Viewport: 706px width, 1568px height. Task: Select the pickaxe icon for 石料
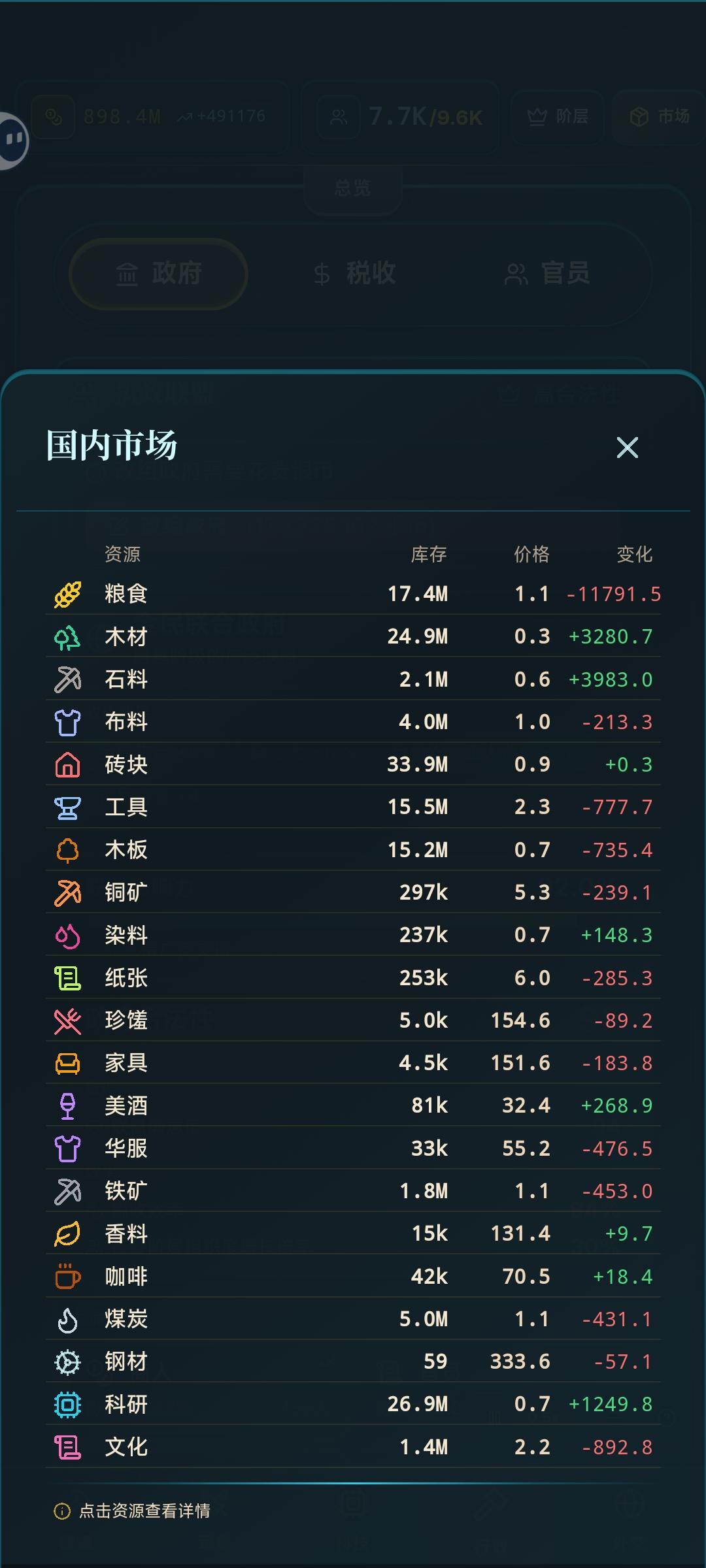(67, 679)
